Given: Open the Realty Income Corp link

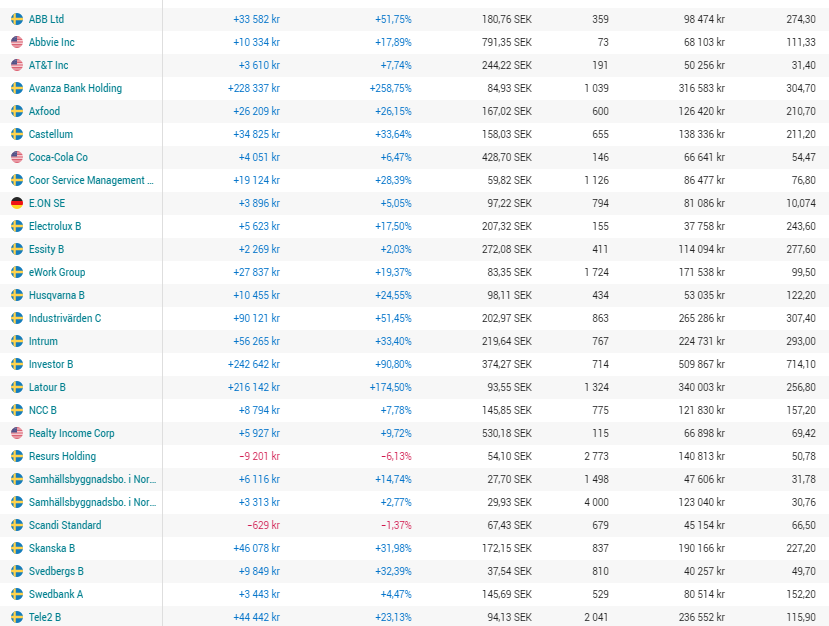Looking at the screenshot, I should 71,433.
